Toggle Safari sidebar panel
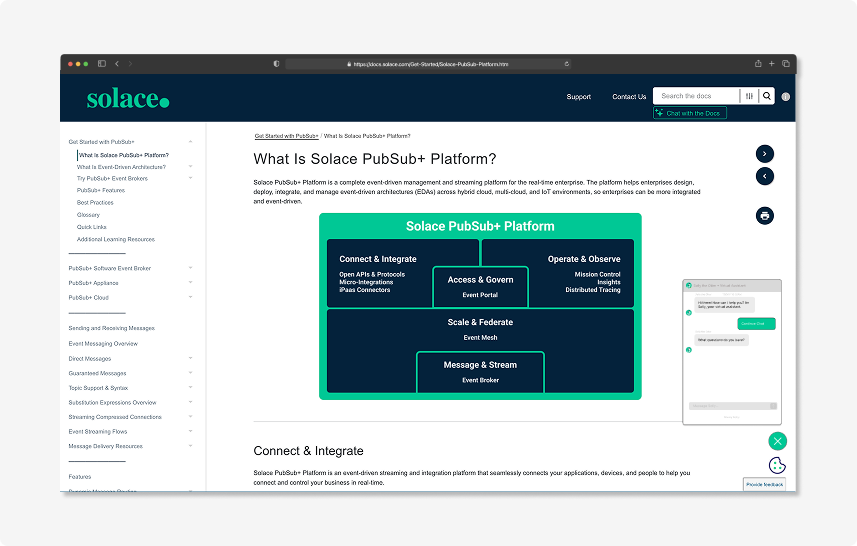 102,63
